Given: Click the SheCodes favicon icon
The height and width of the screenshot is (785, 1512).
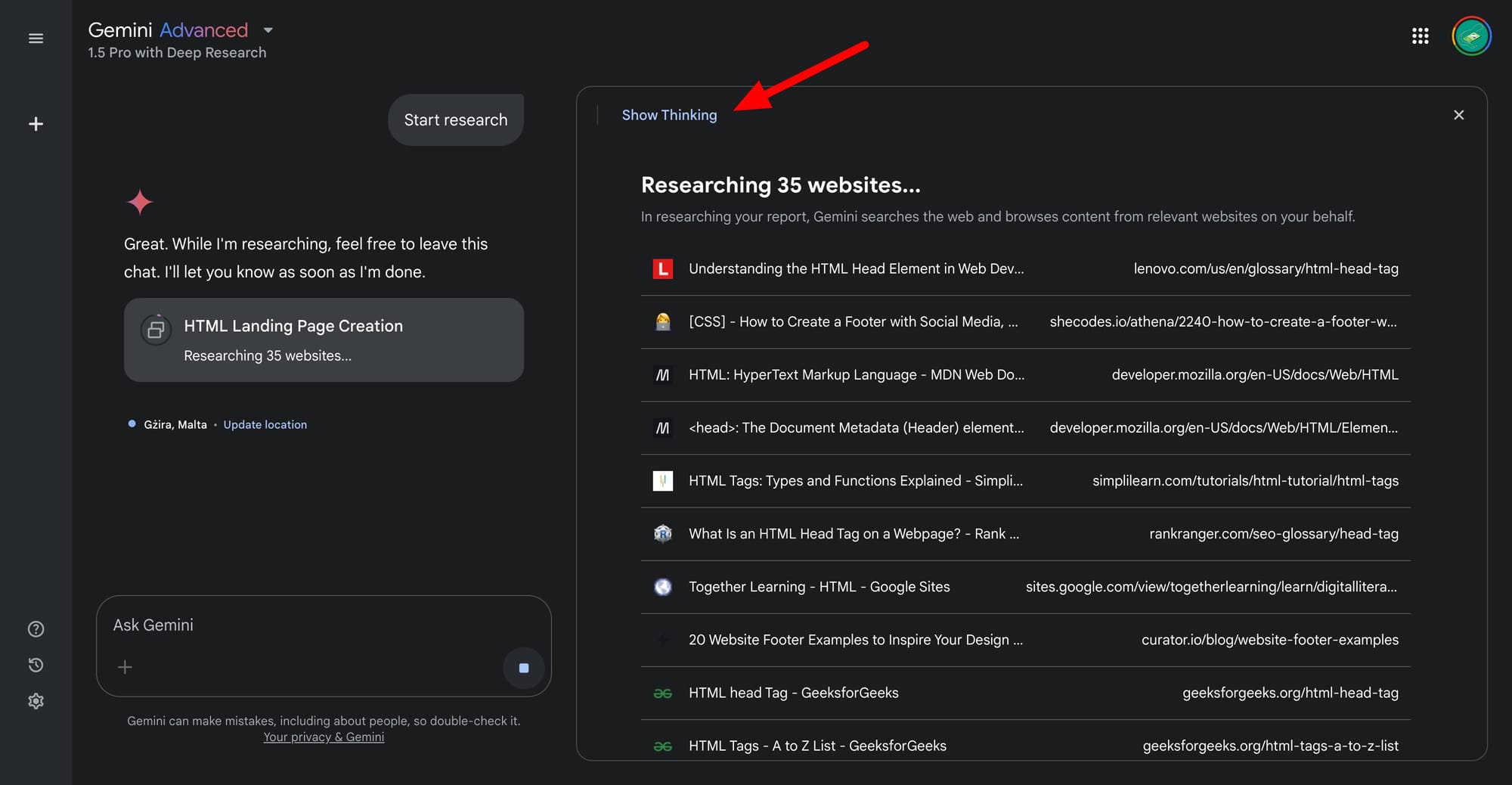Looking at the screenshot, I should (x=663, y=321).
